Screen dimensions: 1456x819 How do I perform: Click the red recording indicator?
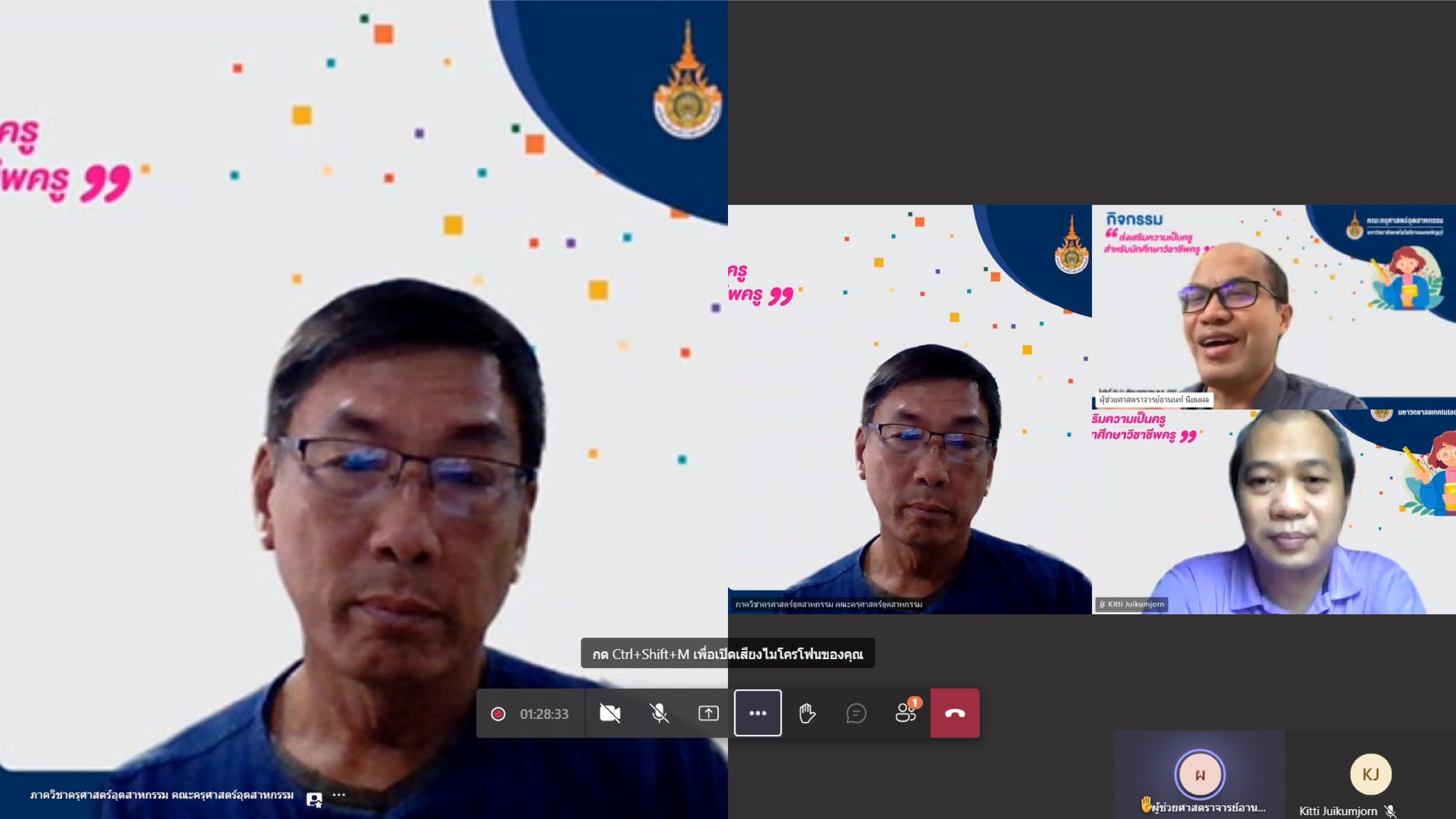(498, 714)
